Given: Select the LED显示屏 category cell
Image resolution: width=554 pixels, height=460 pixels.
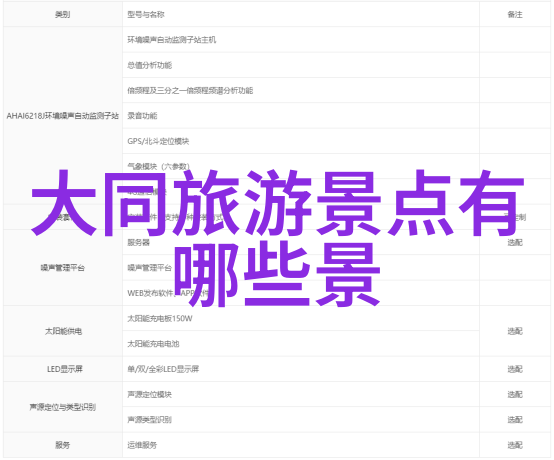Looking at the screenshot, I should tap(63, 369).
